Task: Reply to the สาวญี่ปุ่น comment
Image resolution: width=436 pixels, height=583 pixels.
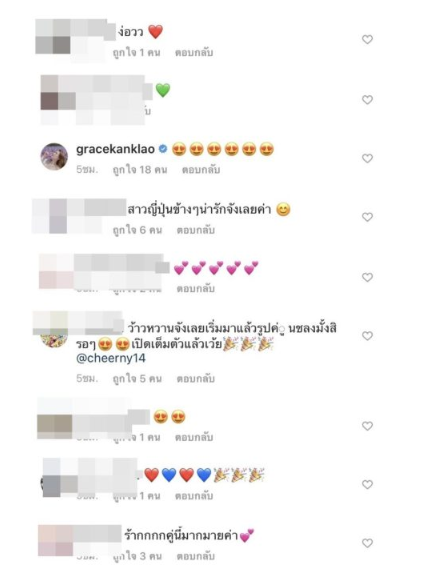Action: coord(196,230)
